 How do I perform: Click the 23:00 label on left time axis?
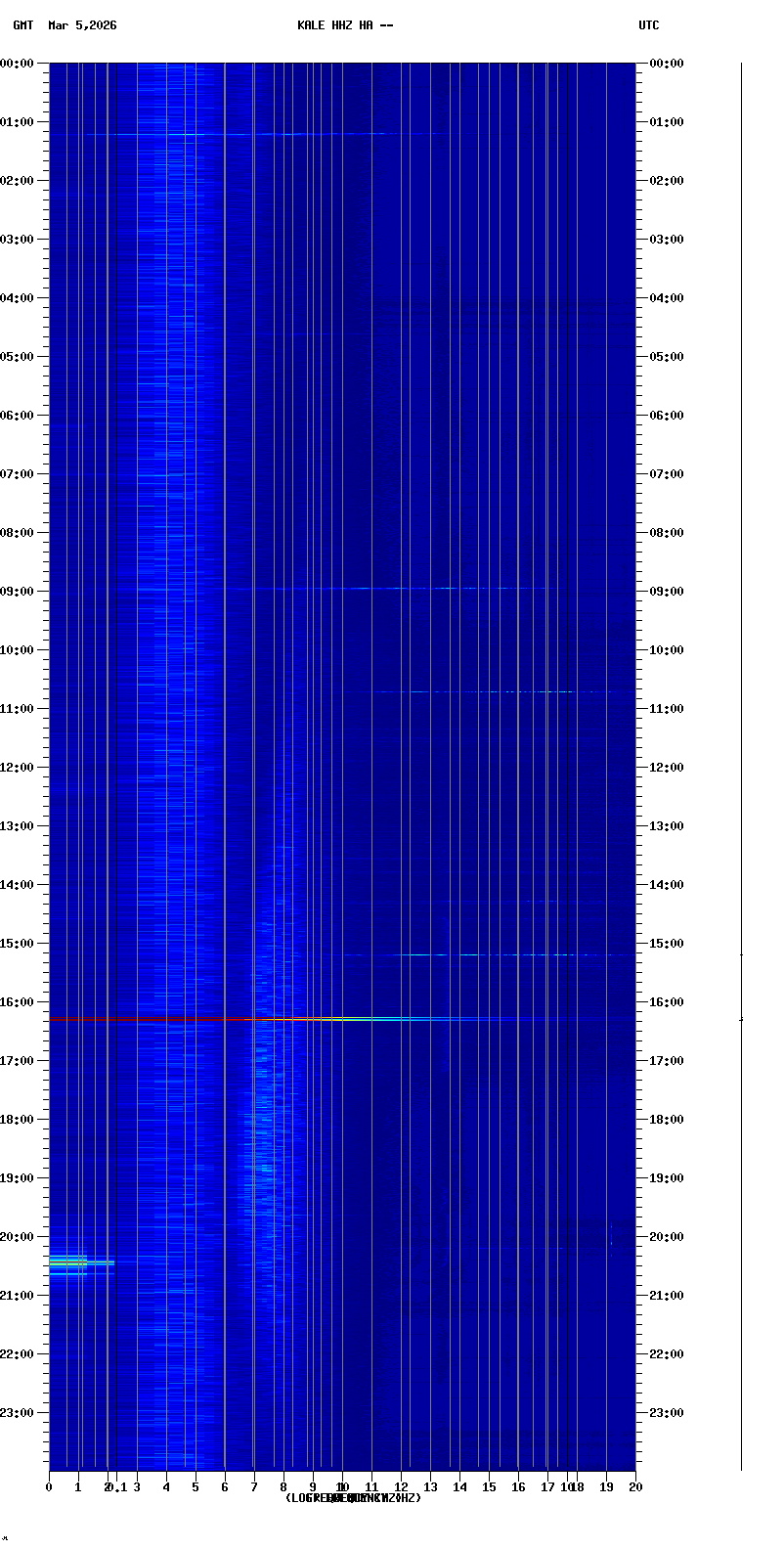click(x=19, y=1412)
